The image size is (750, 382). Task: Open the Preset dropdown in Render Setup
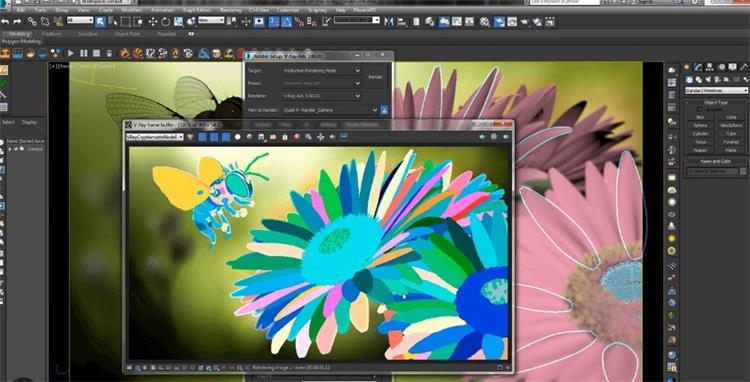(x=321, y=83)
